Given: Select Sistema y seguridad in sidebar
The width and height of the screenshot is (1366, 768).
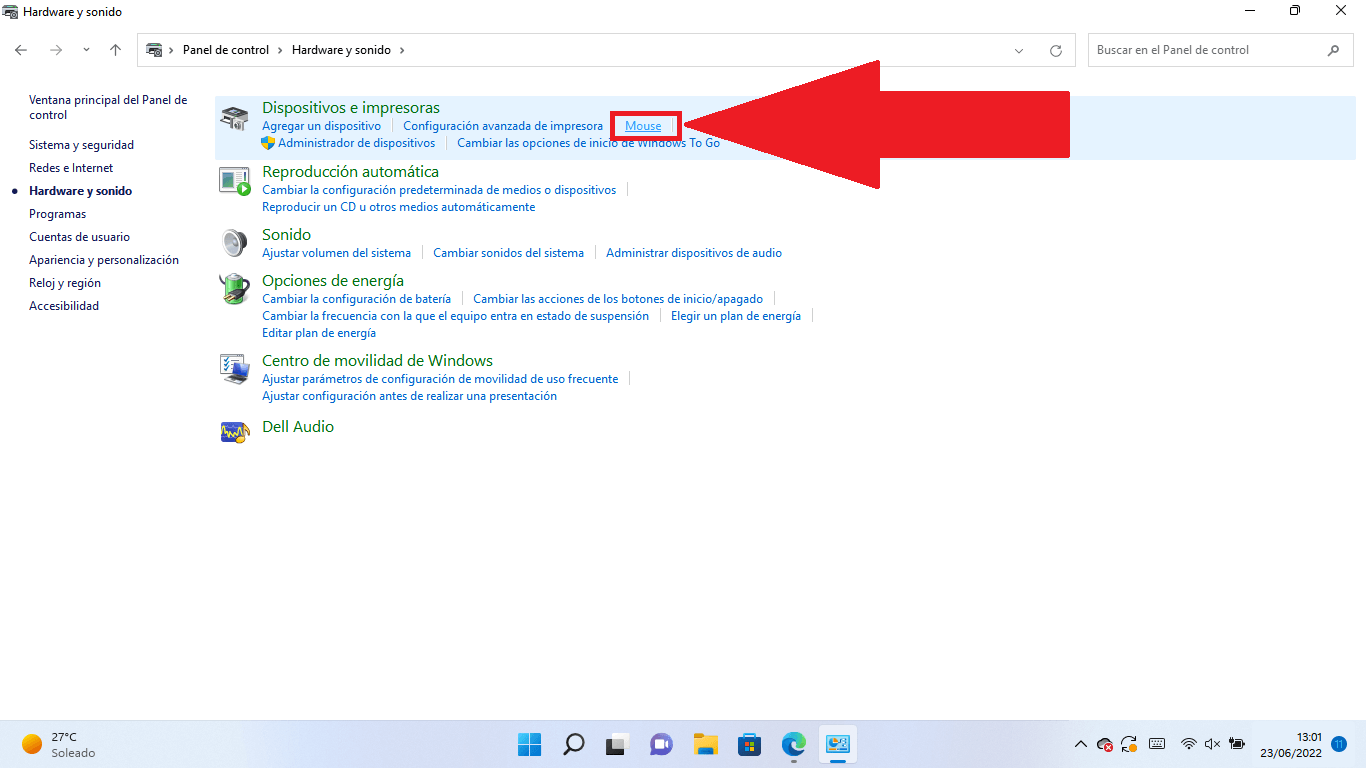Looking at the screenshot, I should (81, 145).
